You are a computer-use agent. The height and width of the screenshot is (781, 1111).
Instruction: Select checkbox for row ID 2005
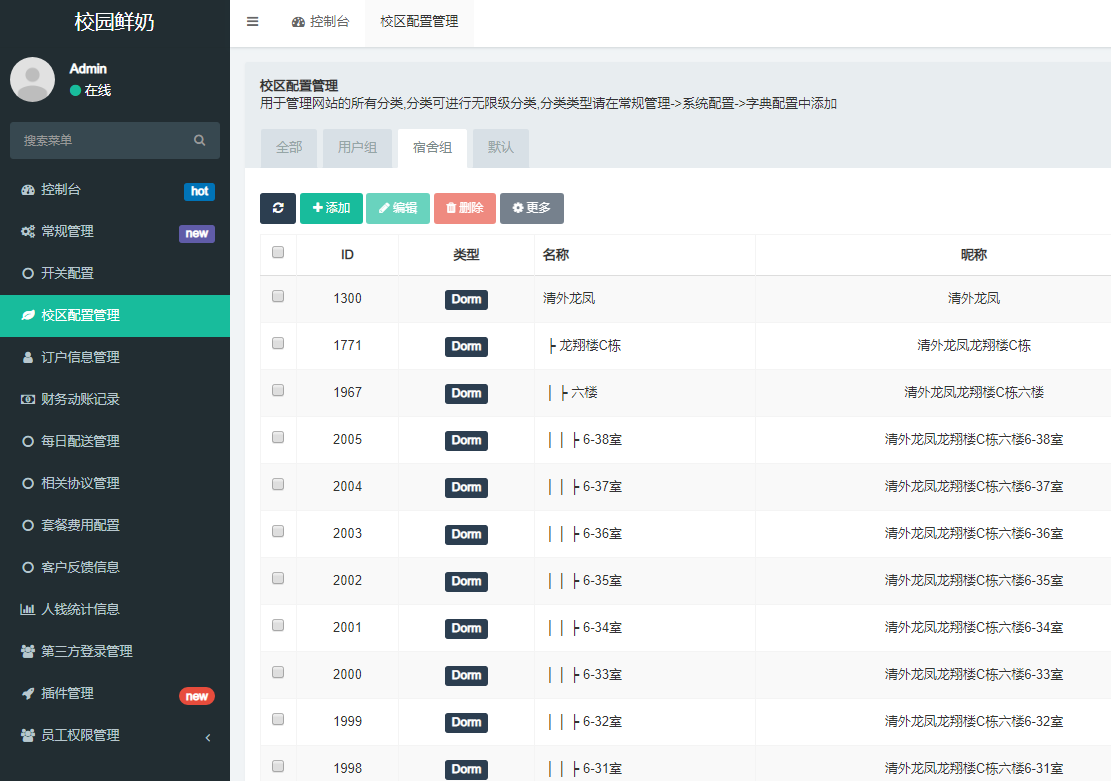click(278, 437)
